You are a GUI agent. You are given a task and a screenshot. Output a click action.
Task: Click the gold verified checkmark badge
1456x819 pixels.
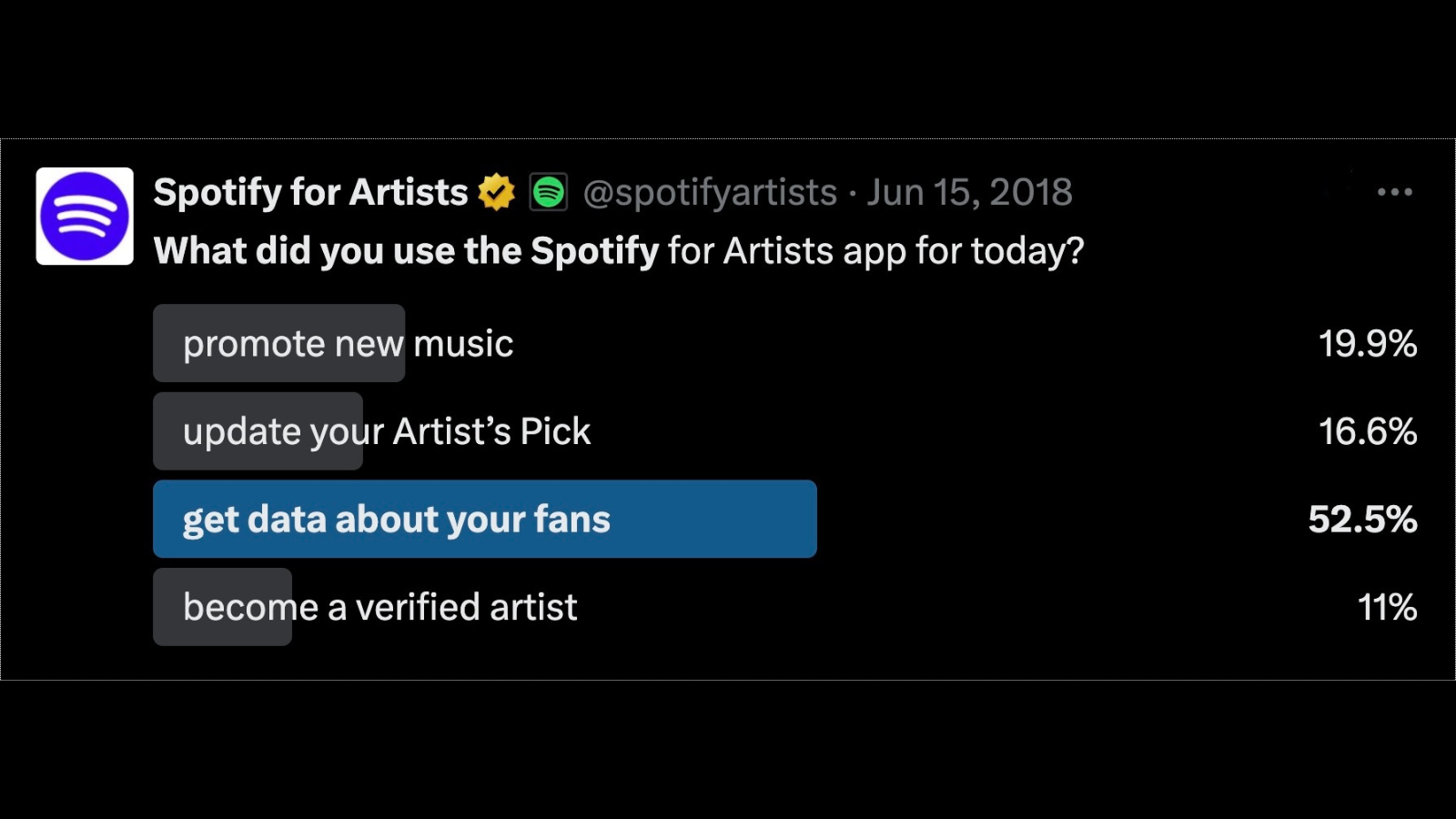(x=496, y=192)
